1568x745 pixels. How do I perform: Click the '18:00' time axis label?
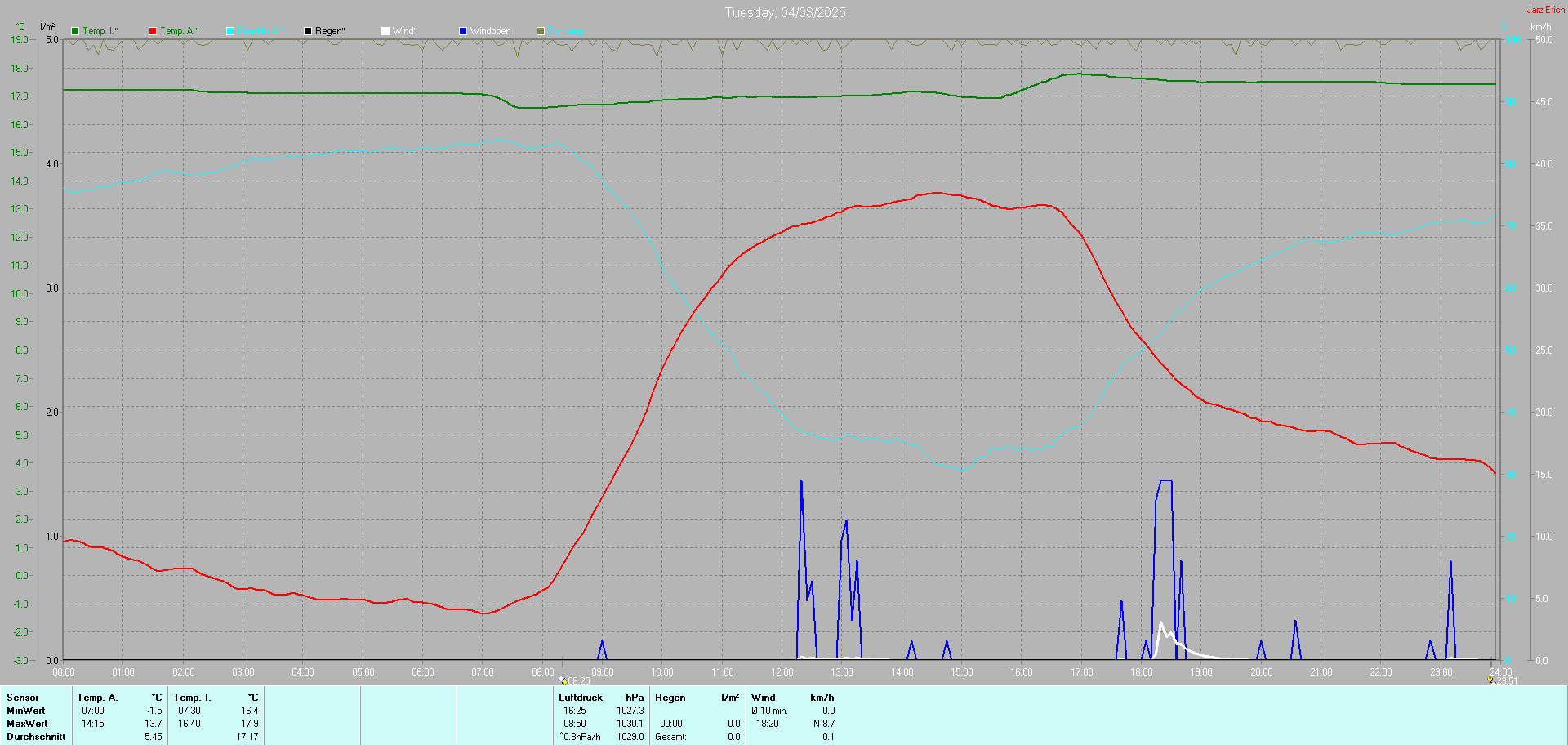click(x=1142, y=672)
